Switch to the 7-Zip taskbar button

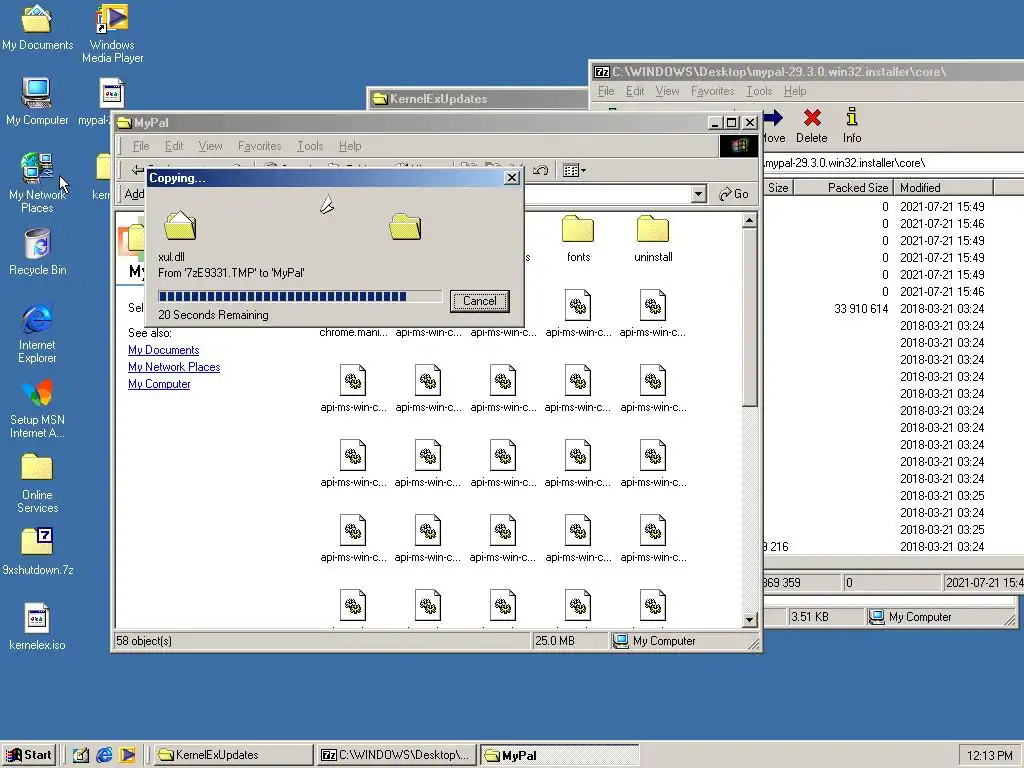point(396,755)
